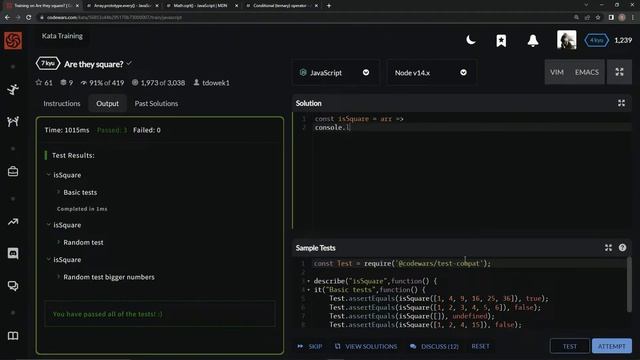The image size is (640, 360).
Task: Open the leaderboard trend sidebar icon
Action: (x=13, y=222)
